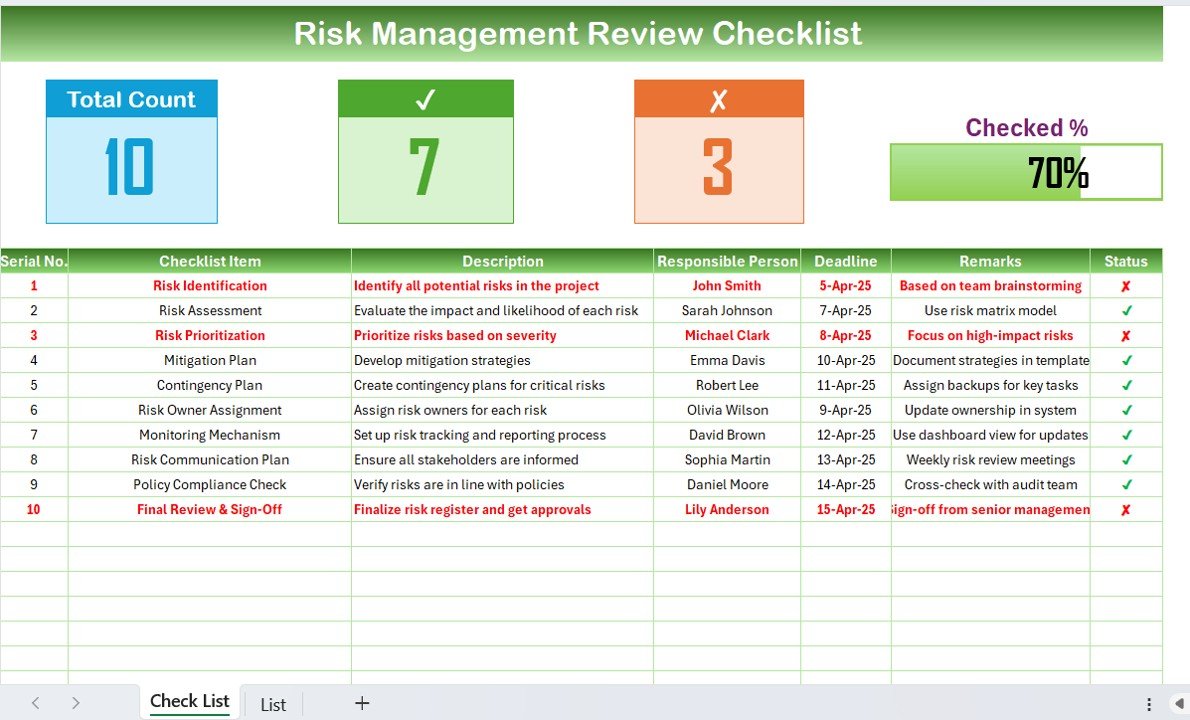Click the Weekly risk review meetings remark
1190x720 pixels.
(990, 460)
